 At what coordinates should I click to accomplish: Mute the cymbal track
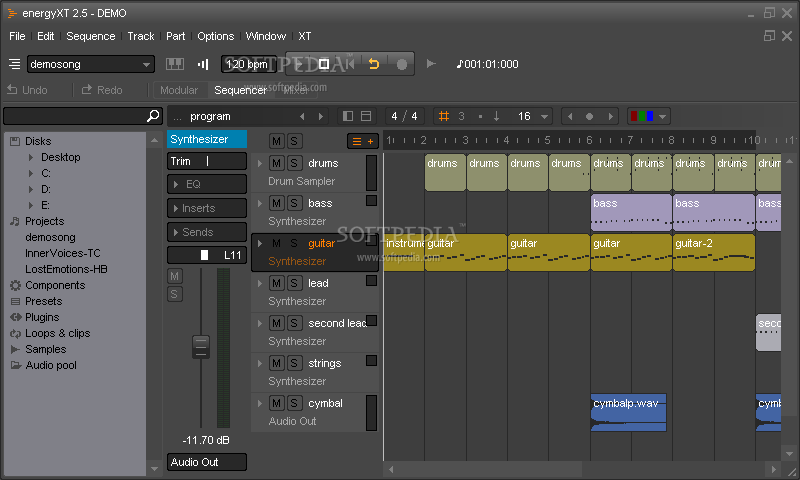(x=276, y=403)
